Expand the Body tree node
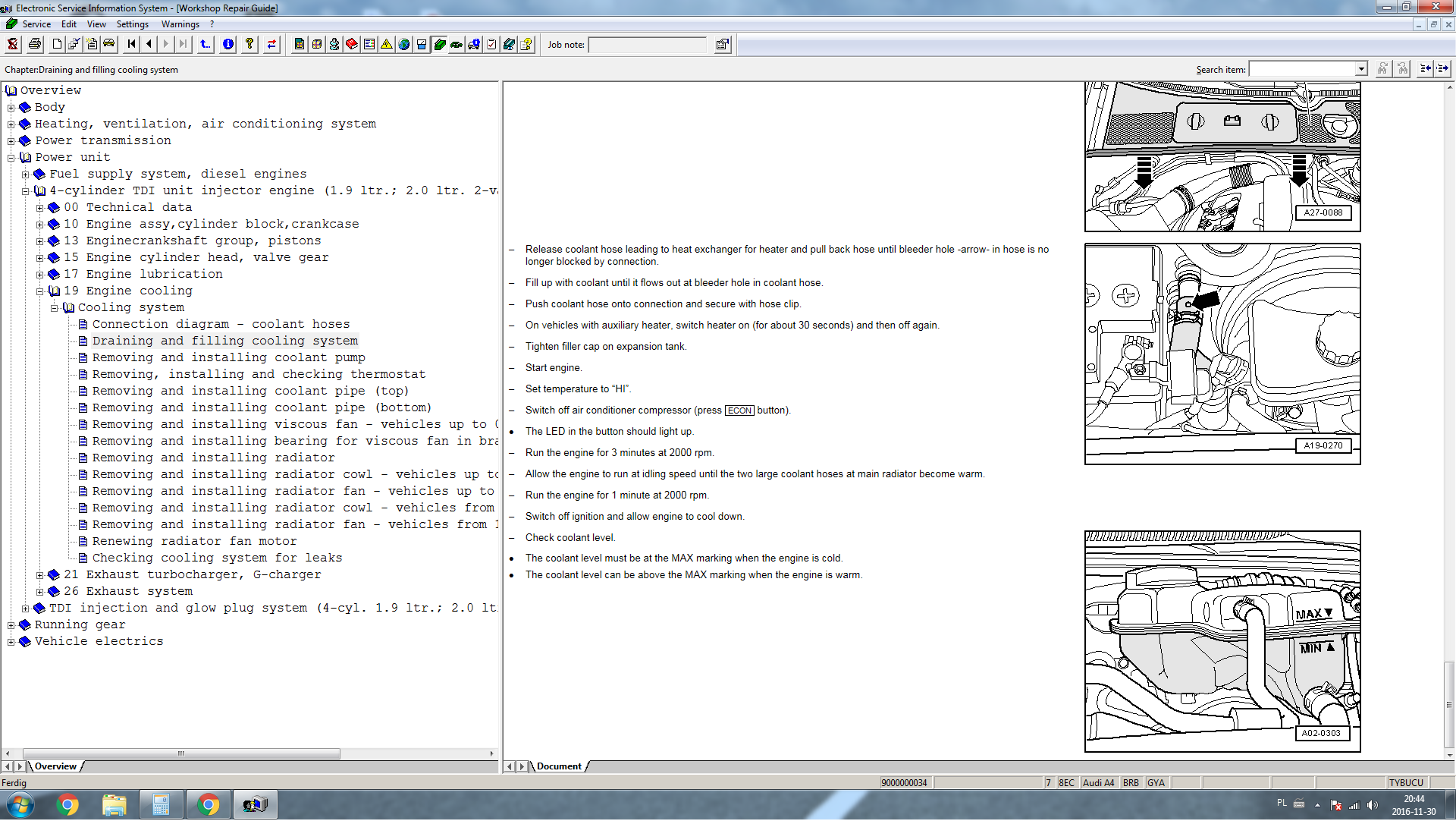Viewport: 1456px width, 821px height. coord(11,108)
